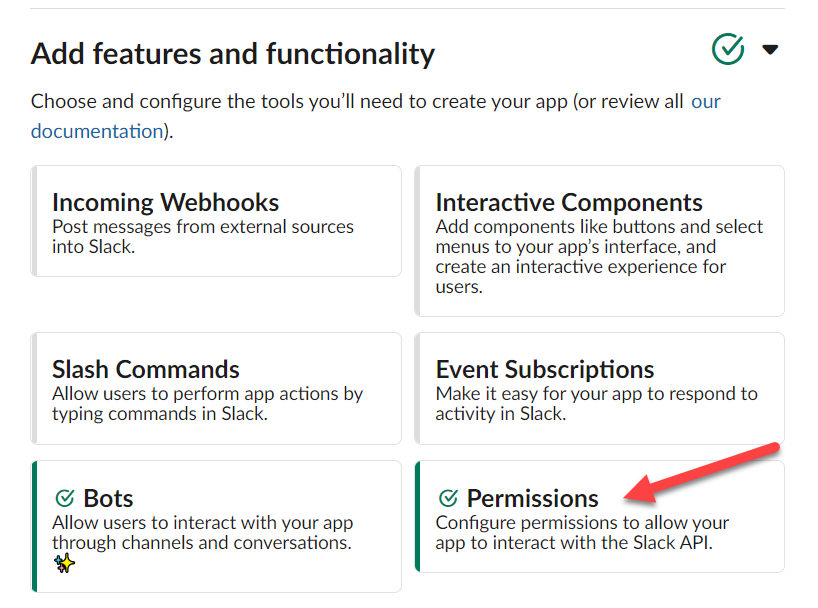Click the sparkle emoji in the Bots card

click(x=64, y=564)
